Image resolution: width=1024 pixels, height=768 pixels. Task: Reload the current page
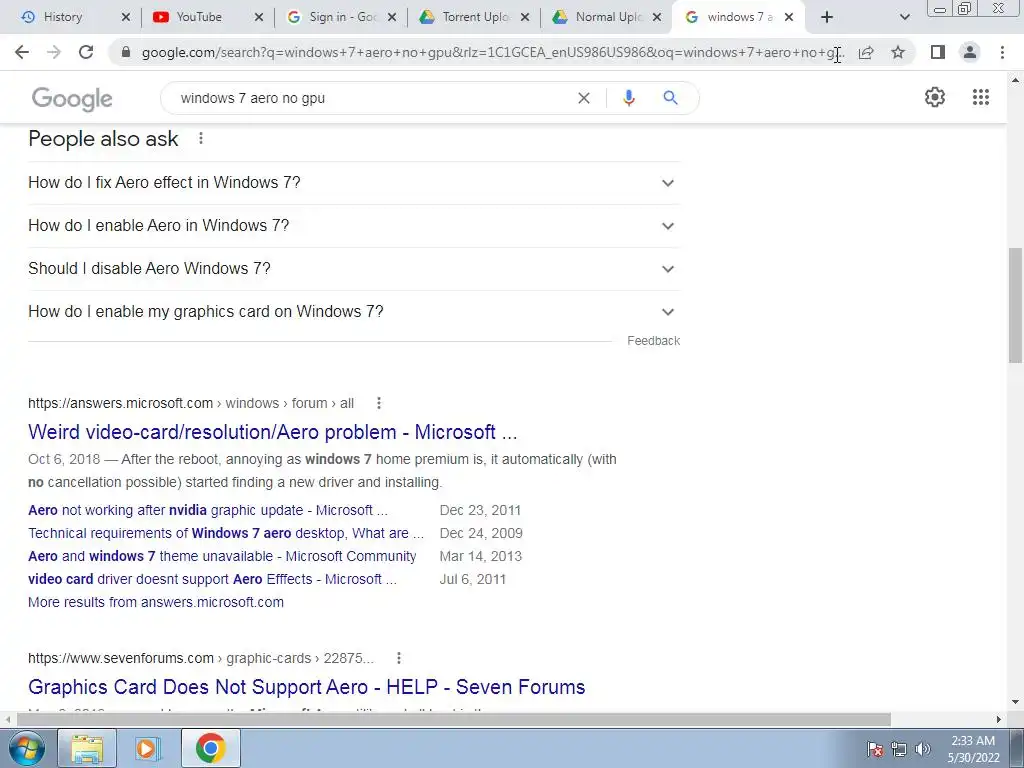tap(86, 52)
